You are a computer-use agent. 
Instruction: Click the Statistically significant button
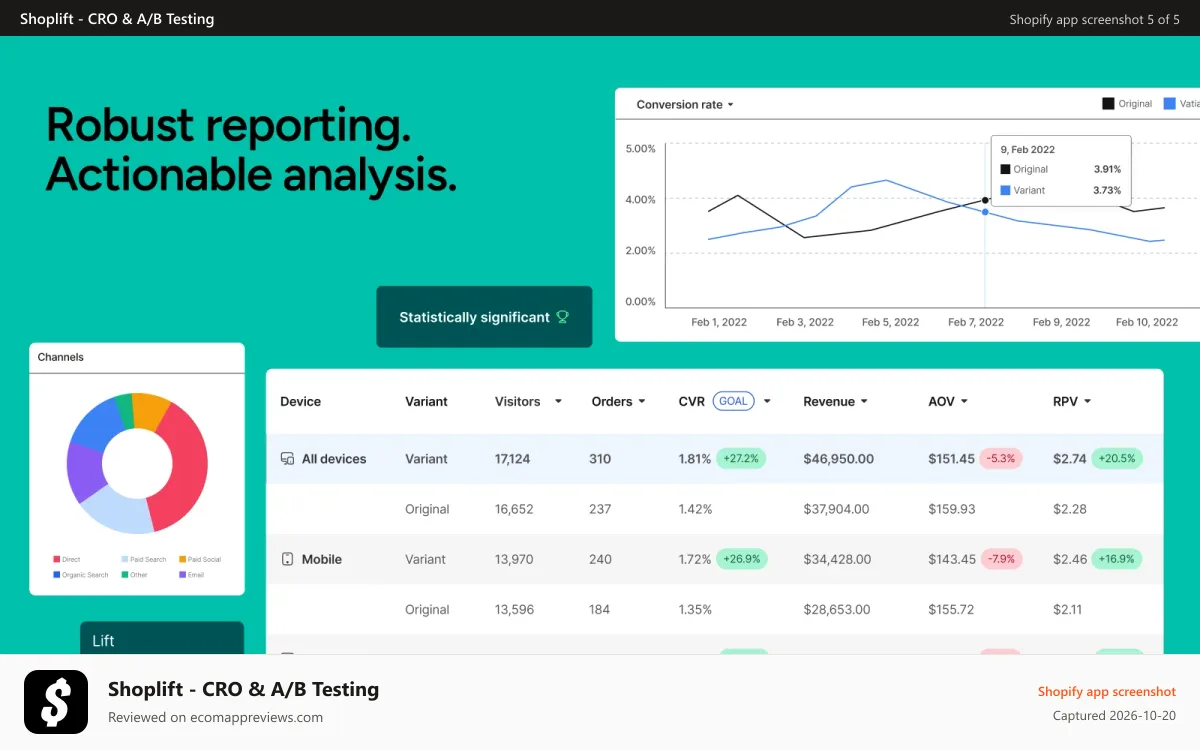[484, 317]
